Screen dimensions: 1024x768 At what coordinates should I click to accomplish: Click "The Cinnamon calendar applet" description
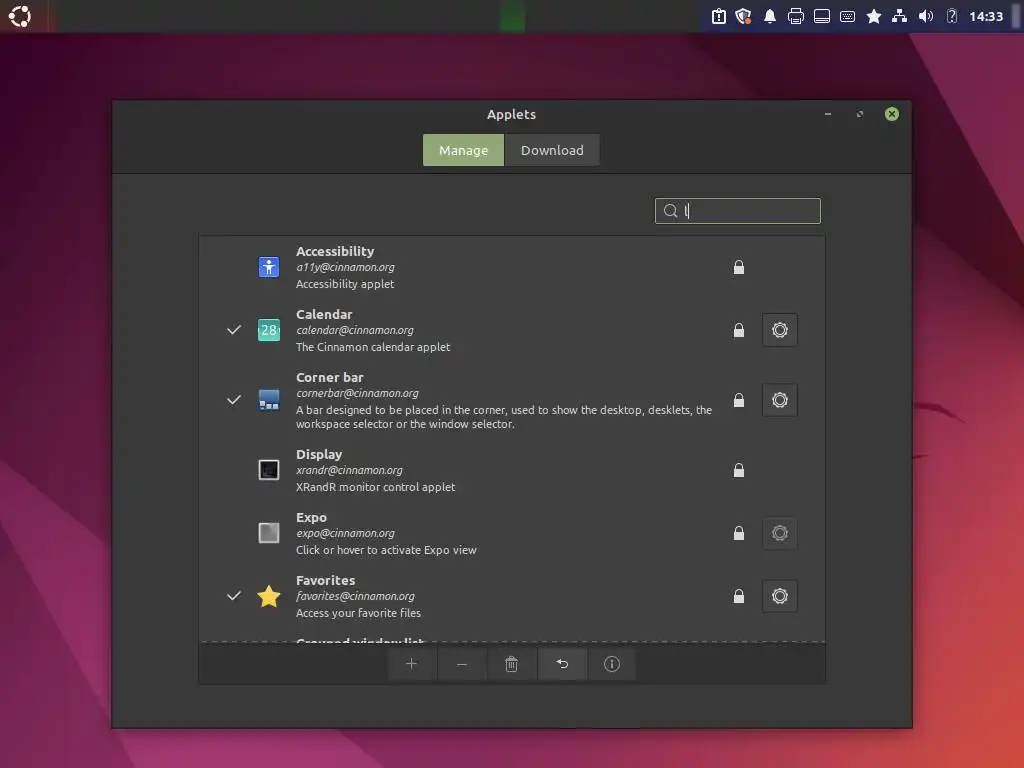[x=373, y=347]
